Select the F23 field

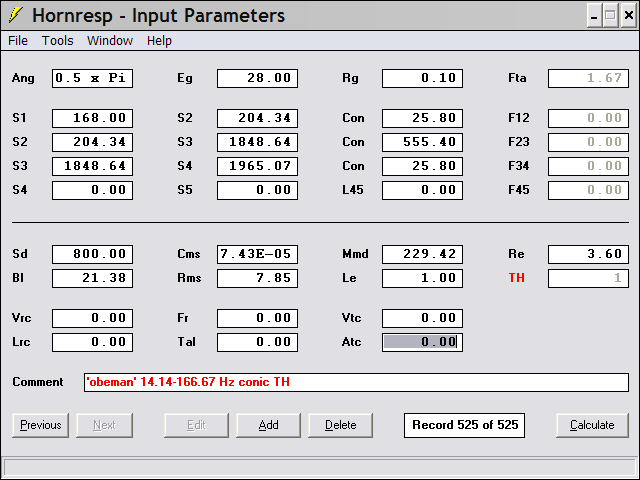pos(588,142)
